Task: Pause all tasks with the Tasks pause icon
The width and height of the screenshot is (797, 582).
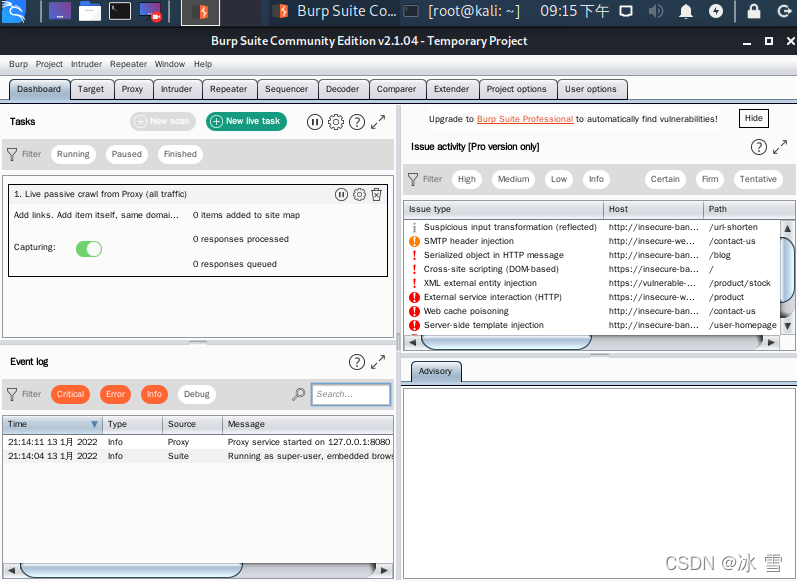Action: click(315, 122)
